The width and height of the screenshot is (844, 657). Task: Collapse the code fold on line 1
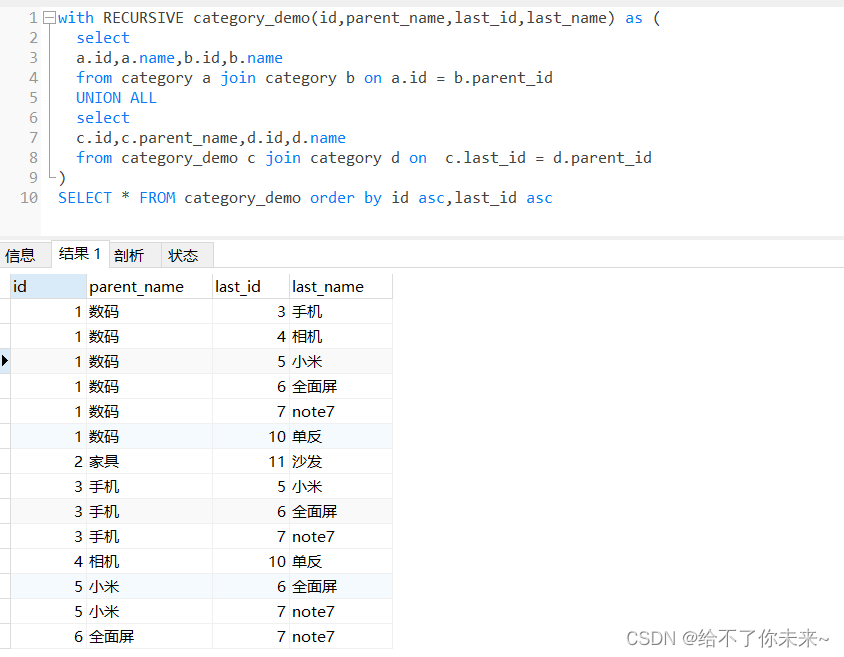49,18
